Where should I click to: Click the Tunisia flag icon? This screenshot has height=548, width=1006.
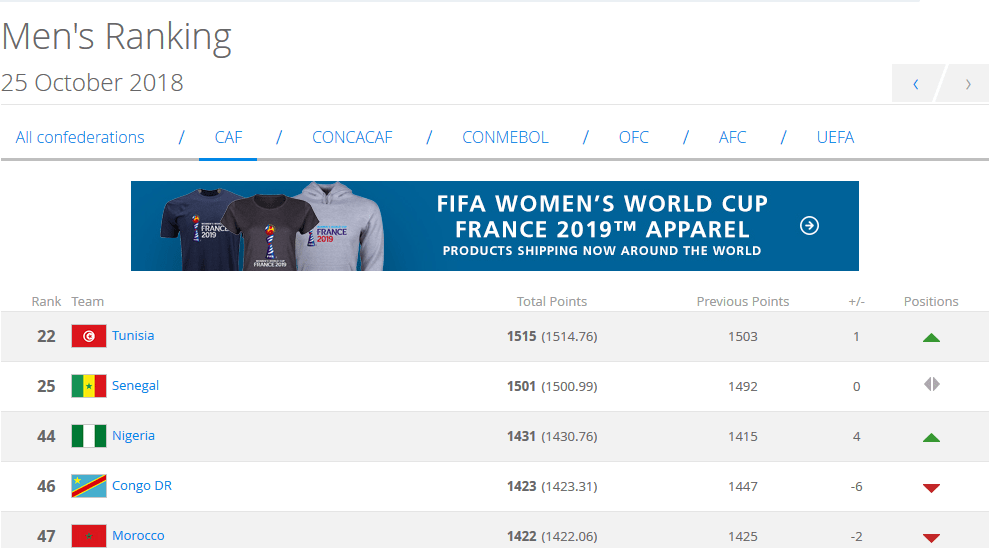pos(89,336)
